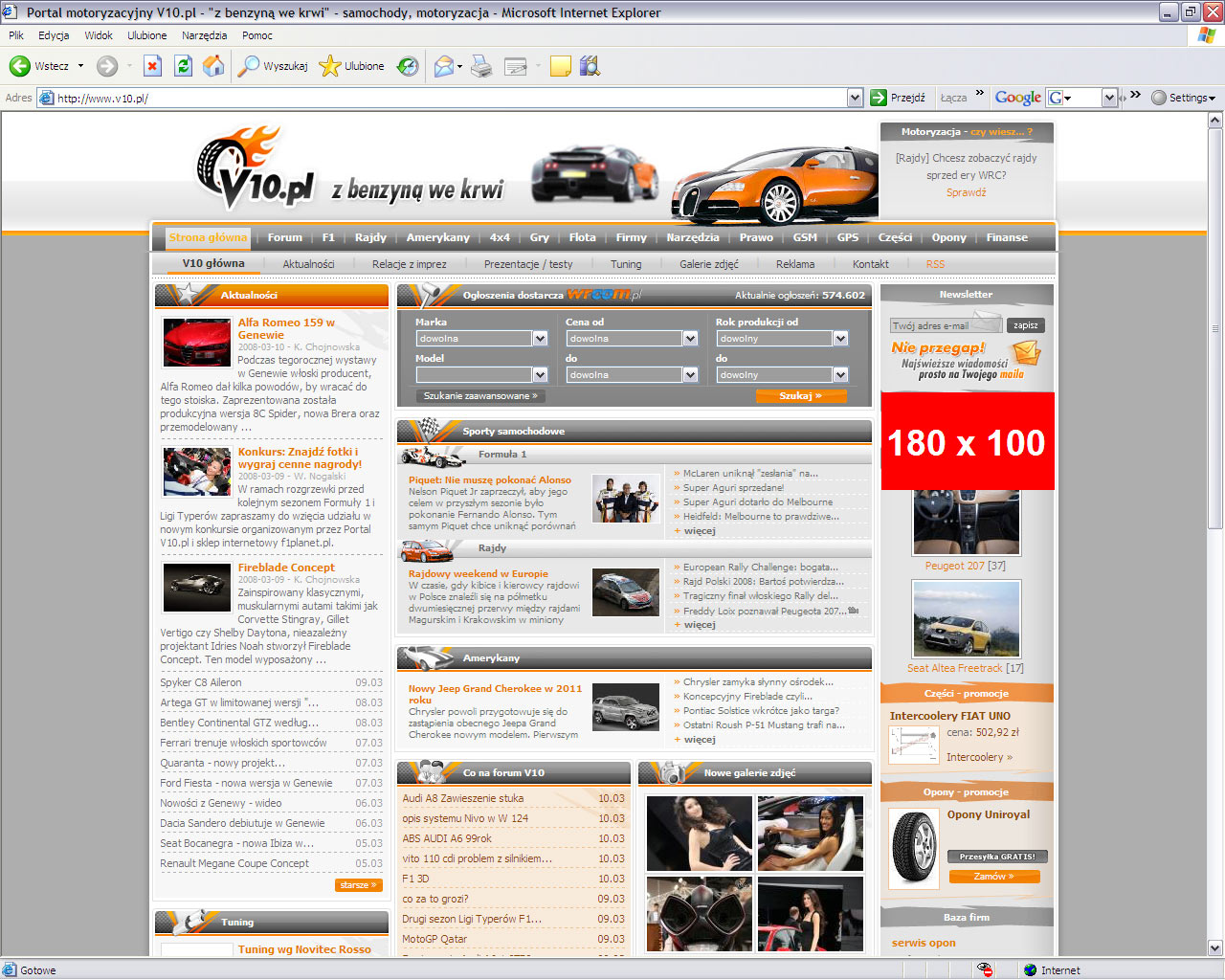Click the newsletter zapisz button
1225x980 pixels.
(x=1026, y=325)
